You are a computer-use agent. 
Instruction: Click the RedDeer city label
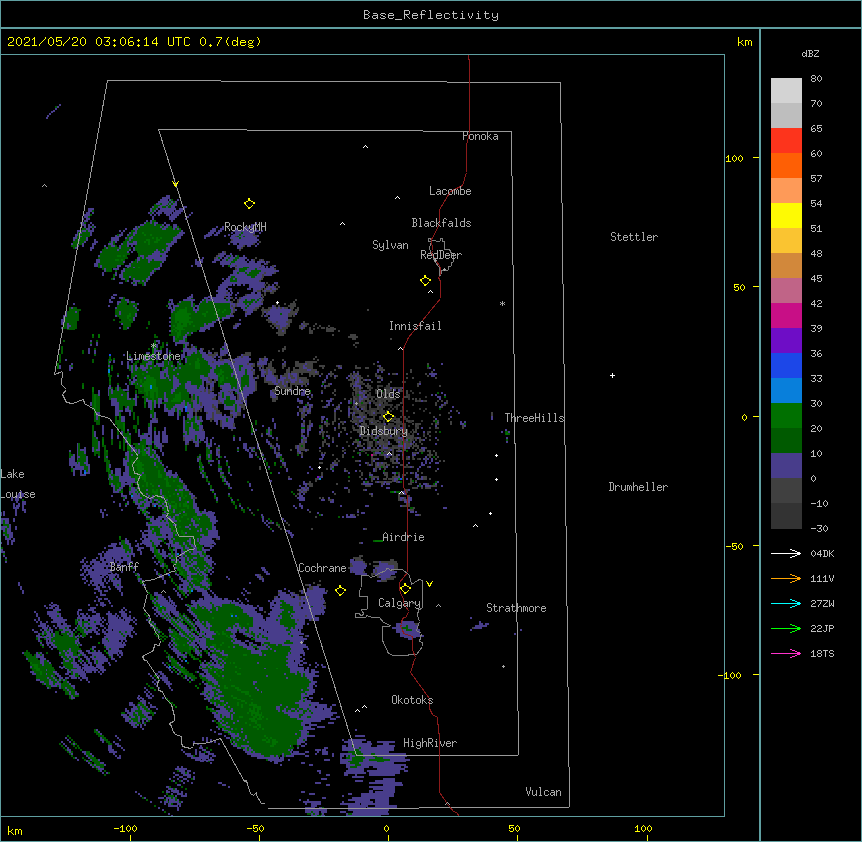tap(441, 255)
